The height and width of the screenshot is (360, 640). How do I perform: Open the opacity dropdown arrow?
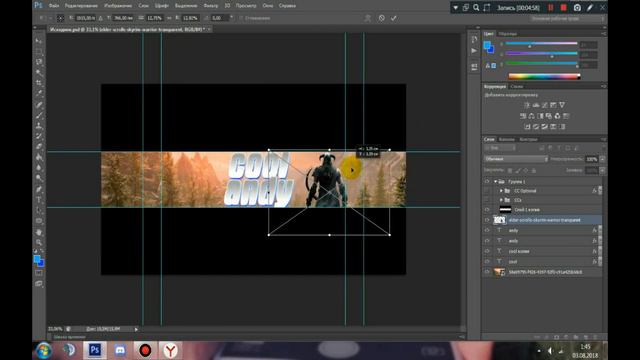tap(602, 159)
